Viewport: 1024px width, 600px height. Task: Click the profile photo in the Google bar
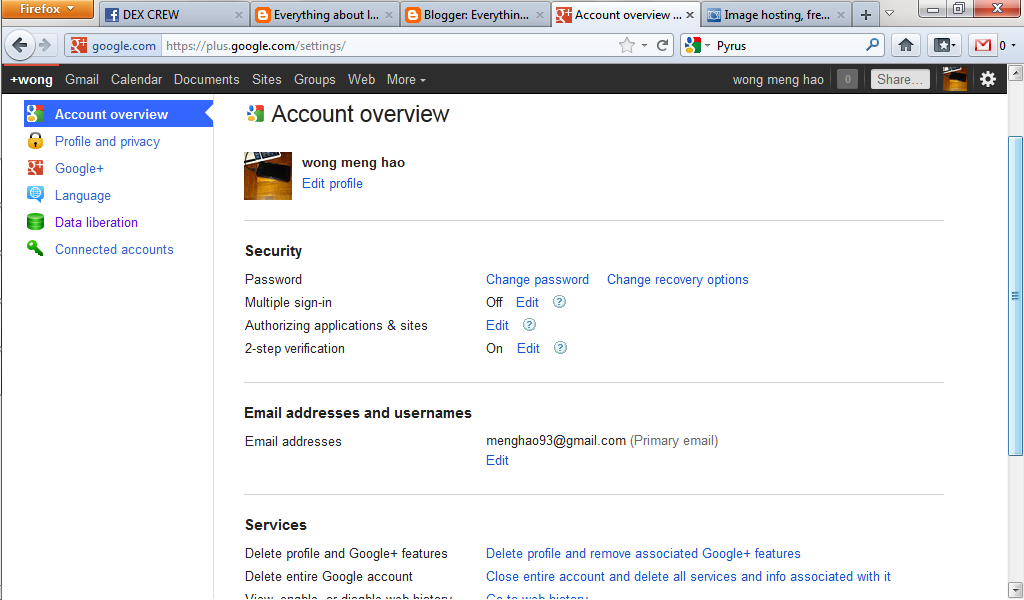click(x=955, y=79)
